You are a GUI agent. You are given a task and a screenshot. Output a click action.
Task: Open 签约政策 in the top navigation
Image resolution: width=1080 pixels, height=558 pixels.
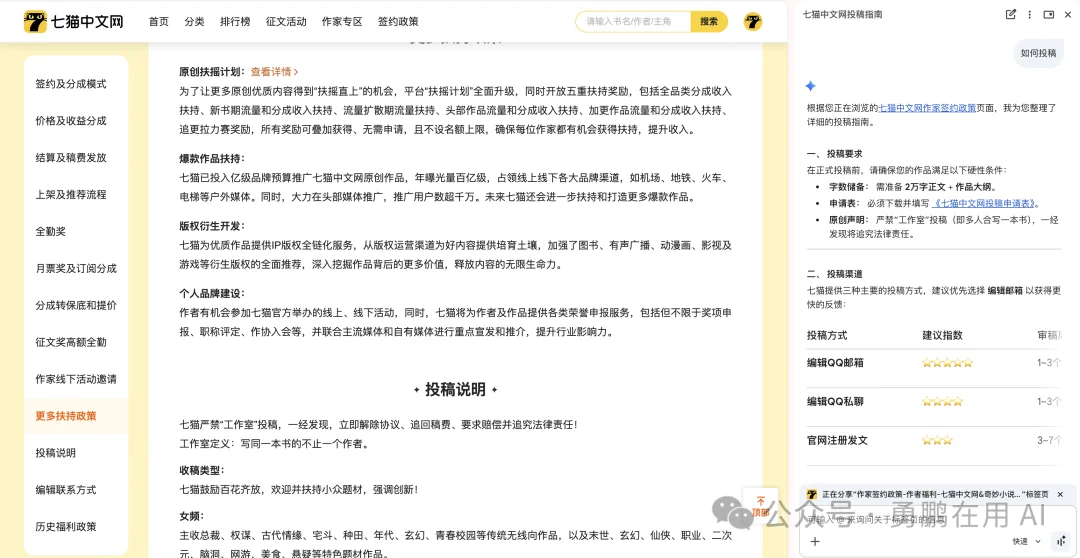(x=397, y=21)
